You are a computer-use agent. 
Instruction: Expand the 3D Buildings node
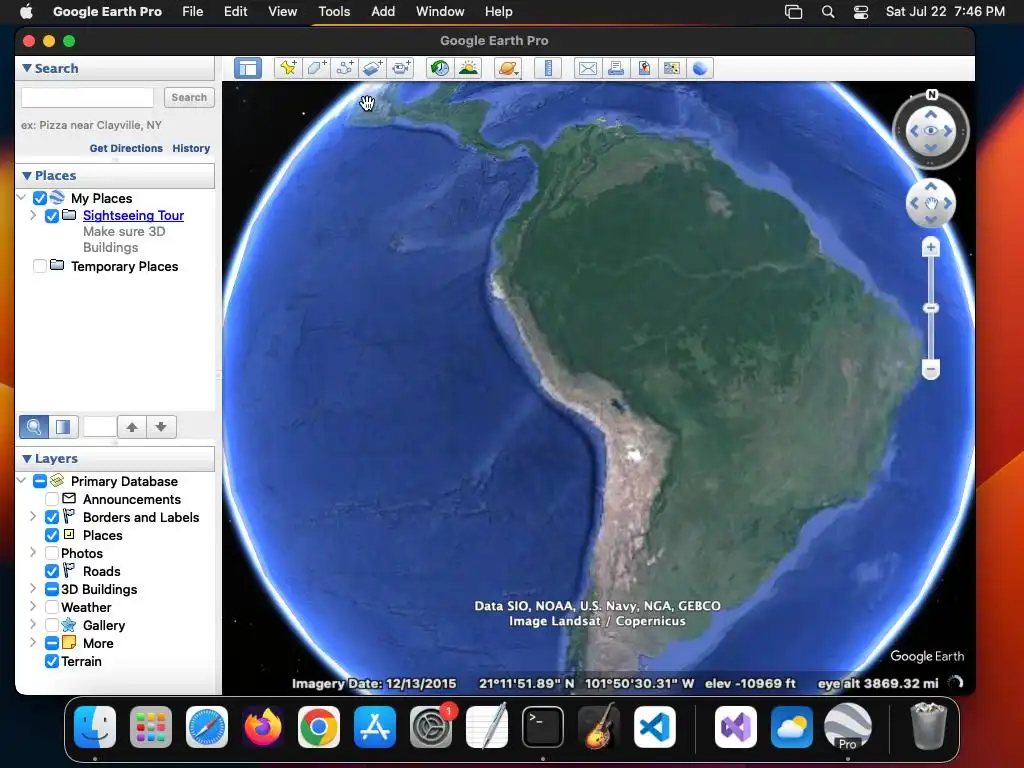coord(33,588)
